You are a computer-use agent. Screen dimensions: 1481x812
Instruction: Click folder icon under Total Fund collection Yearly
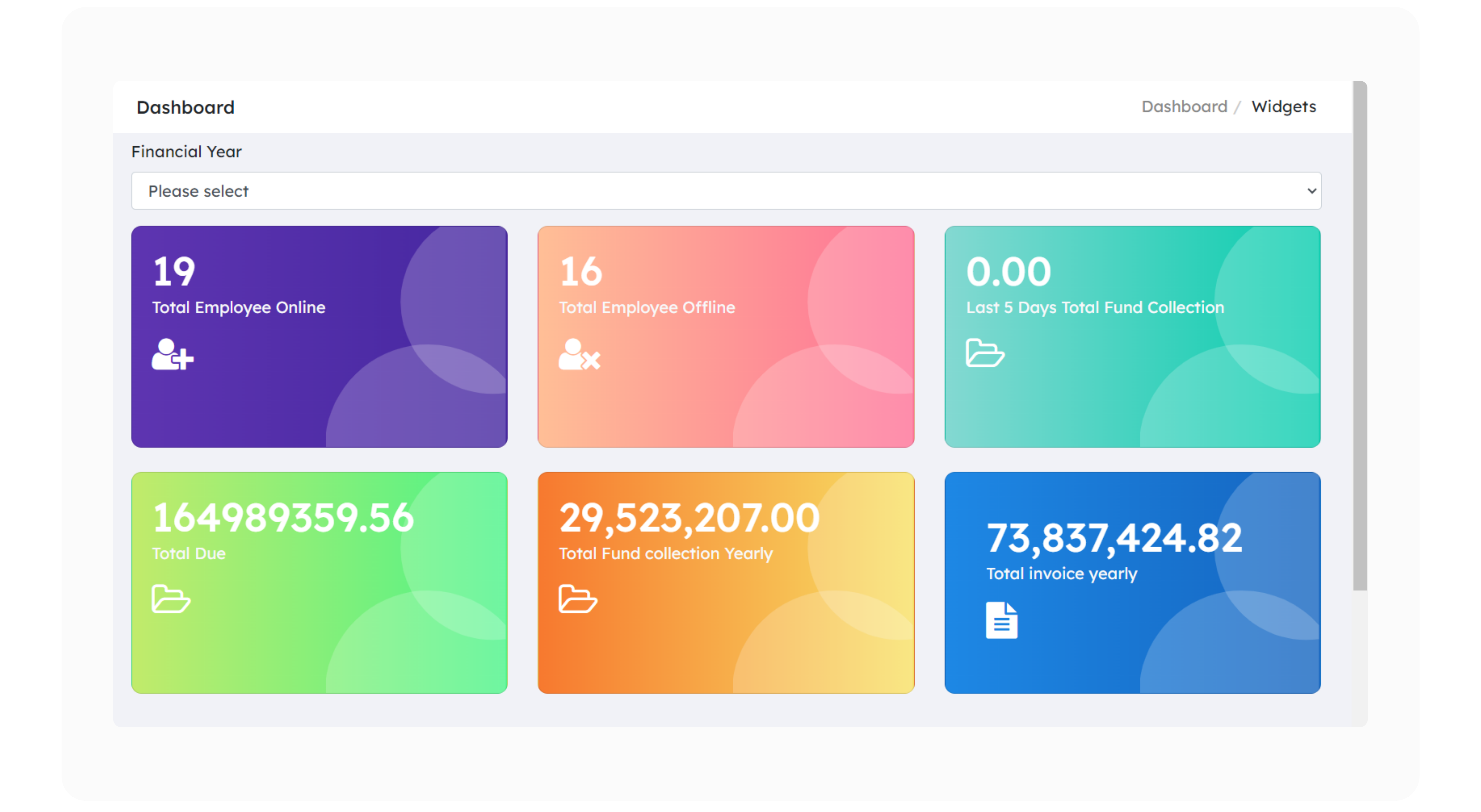coord(578,599)
